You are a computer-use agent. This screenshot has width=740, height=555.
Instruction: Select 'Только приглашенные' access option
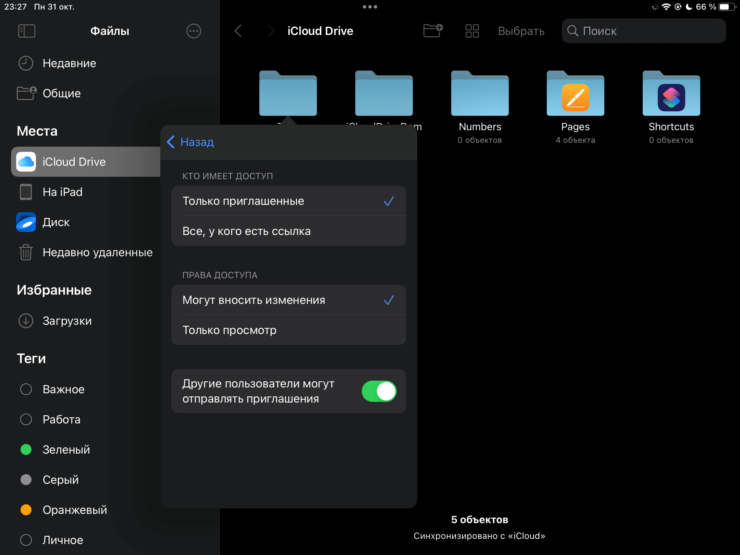pos(288,201)
